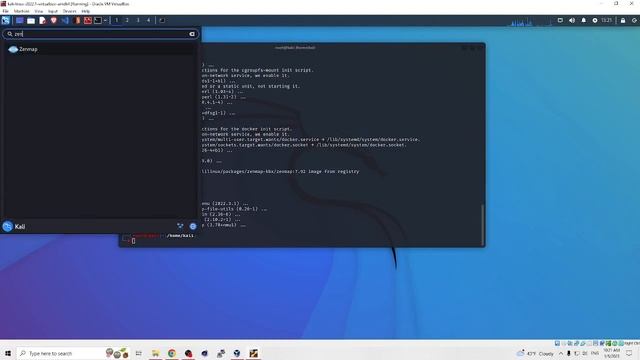
Task: Open the Windows Start button
Action: 7,353
